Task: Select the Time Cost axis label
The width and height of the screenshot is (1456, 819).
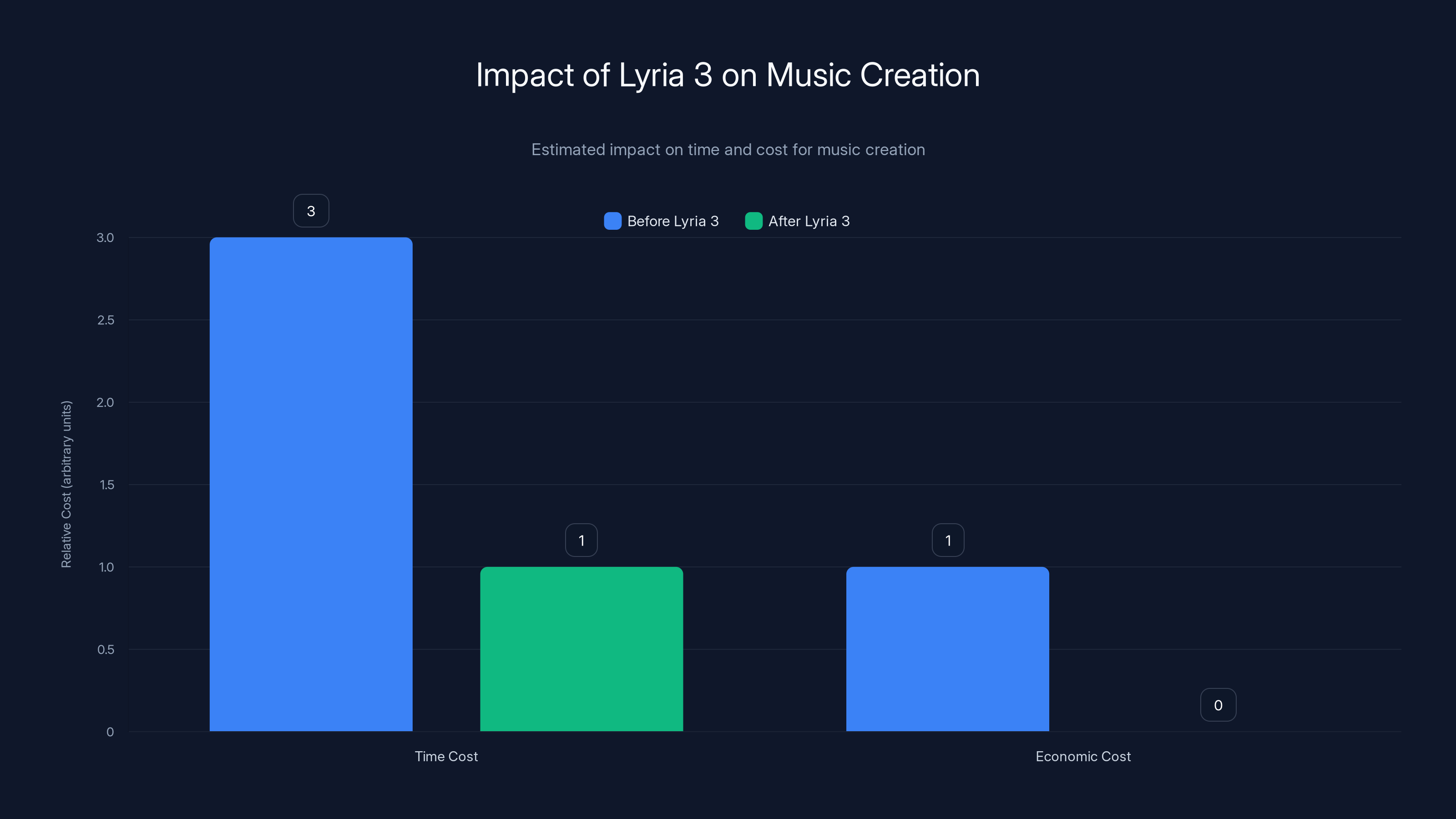Action: point(446,756)
